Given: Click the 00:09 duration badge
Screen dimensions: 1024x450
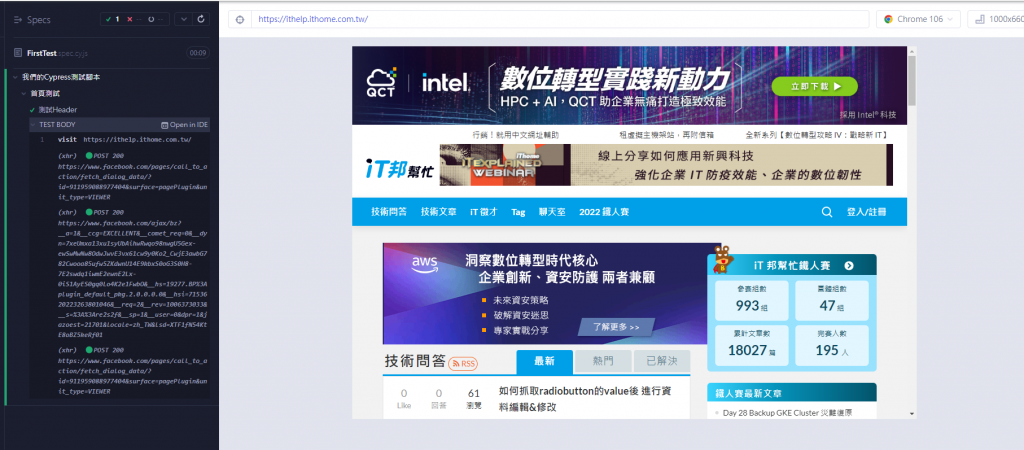Looking at the screenshot, I should [197, 53].
